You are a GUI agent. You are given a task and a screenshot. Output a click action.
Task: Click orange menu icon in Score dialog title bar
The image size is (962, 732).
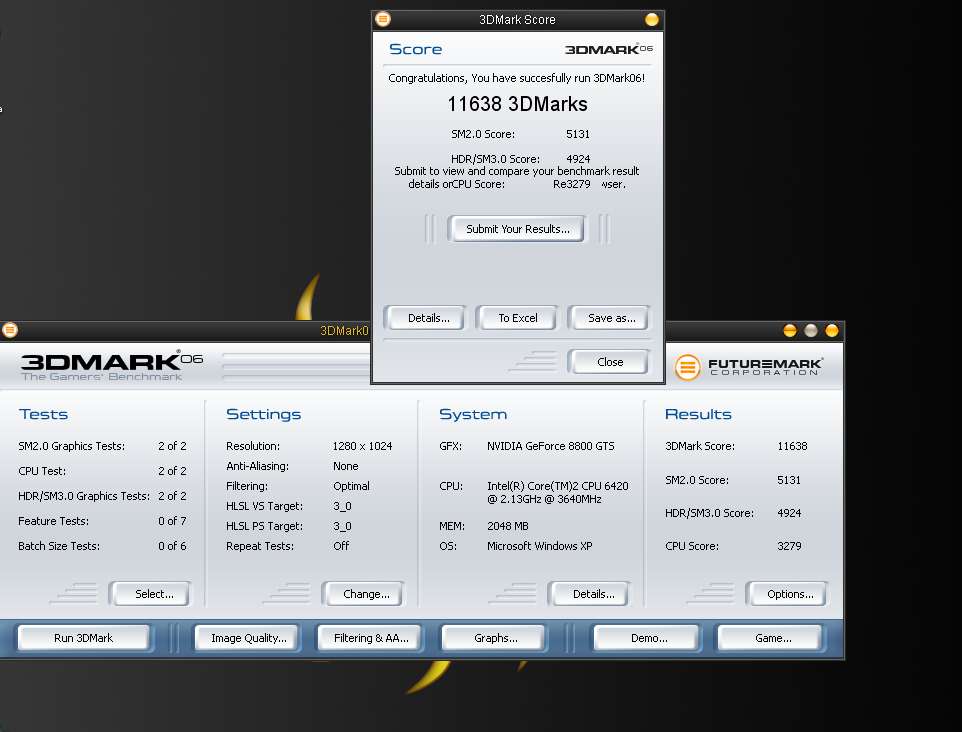[383, 19]
